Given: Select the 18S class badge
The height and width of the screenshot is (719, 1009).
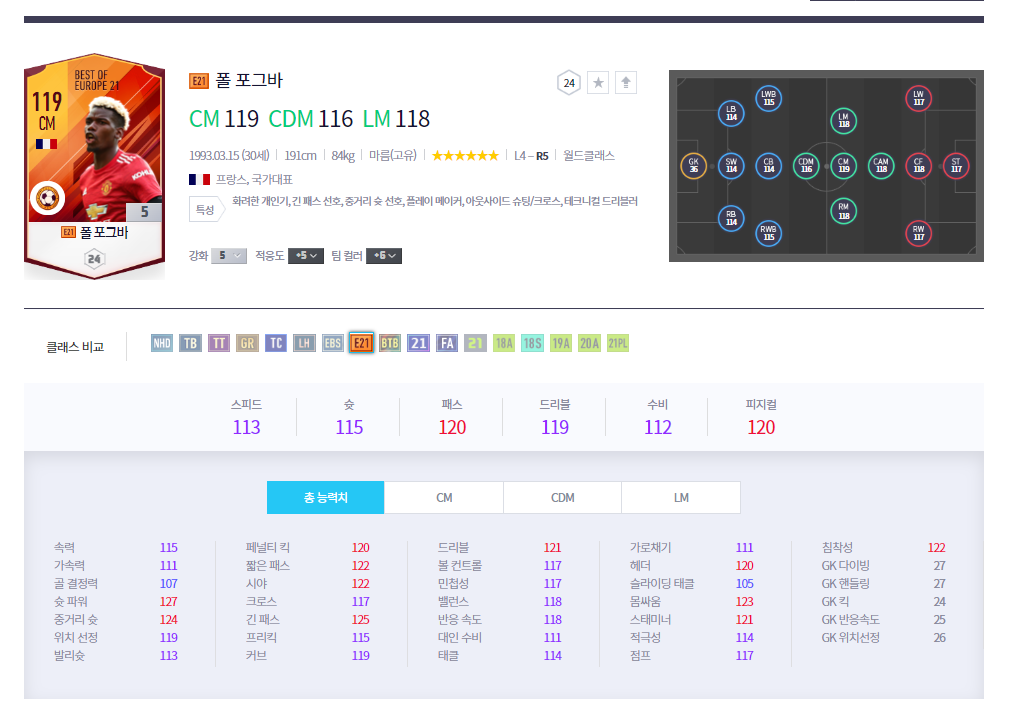Looking at the screenshot, I should coord(532,343).
